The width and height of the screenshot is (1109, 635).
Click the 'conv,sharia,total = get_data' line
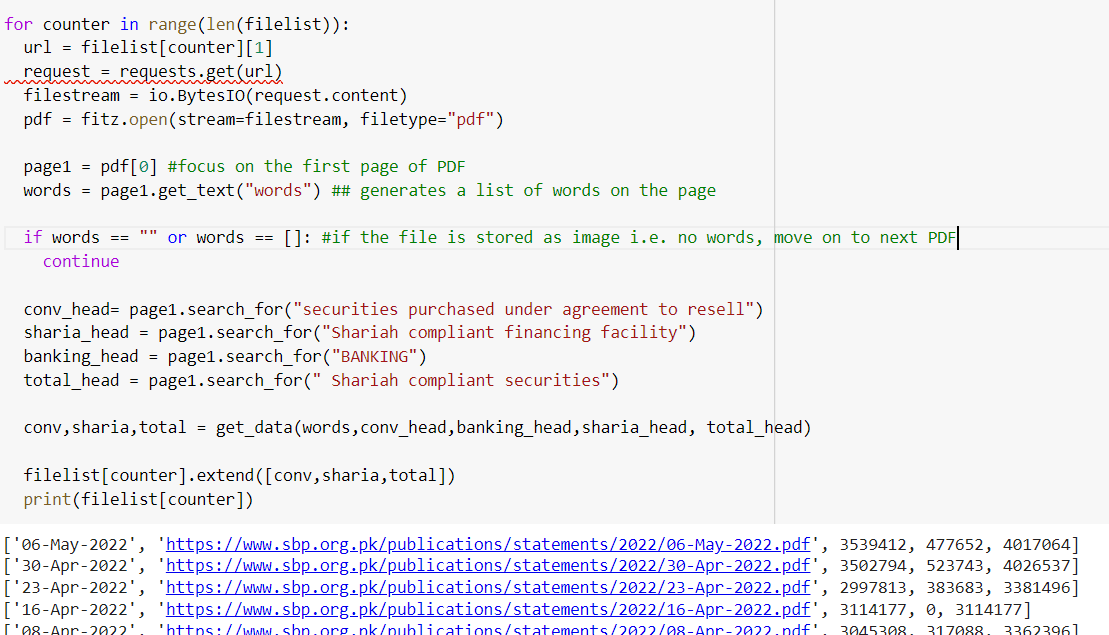coord(417,428)
